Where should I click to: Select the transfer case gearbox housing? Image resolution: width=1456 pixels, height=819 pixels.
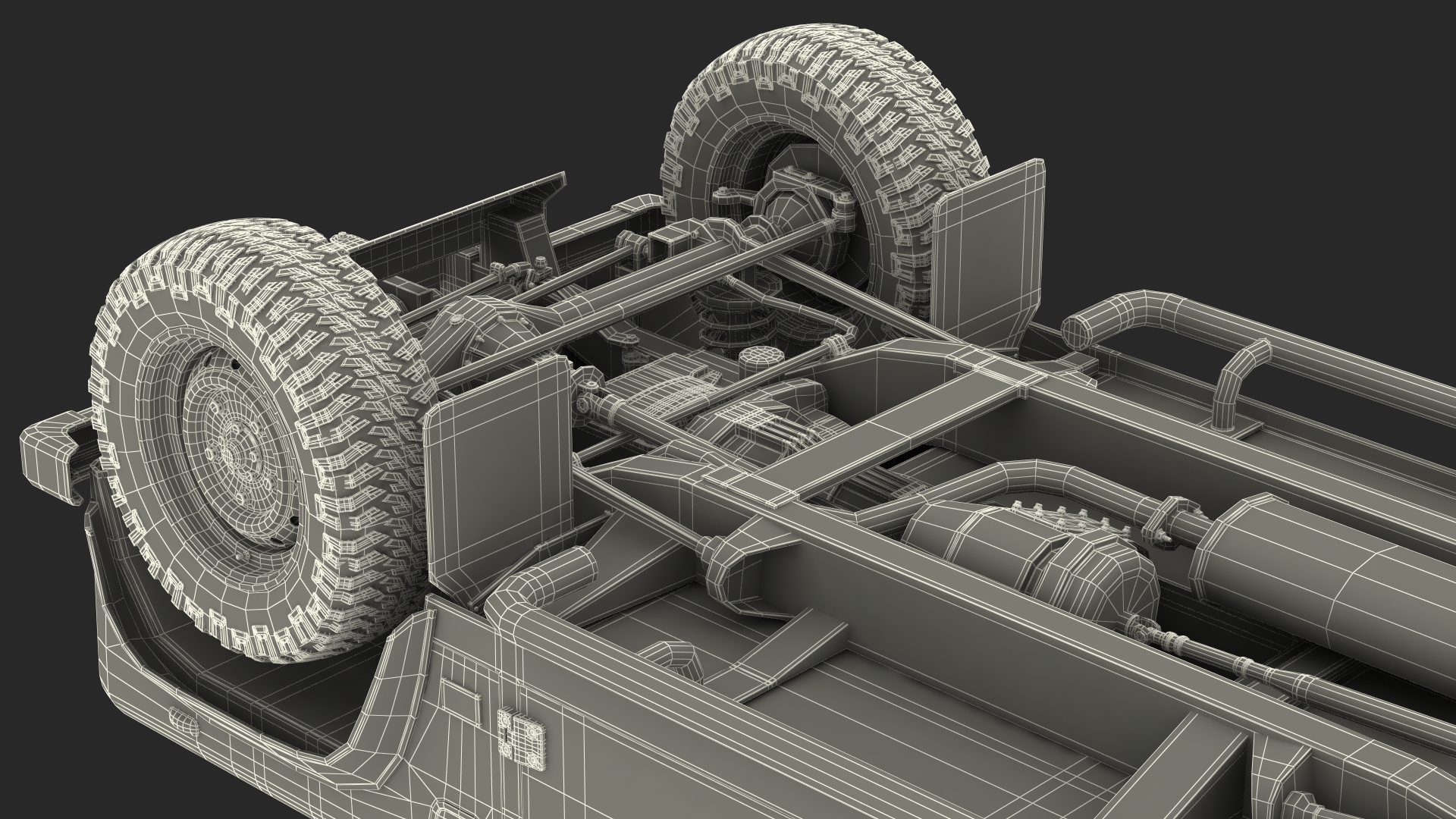pyautogui.click(x=1107, y=580)
